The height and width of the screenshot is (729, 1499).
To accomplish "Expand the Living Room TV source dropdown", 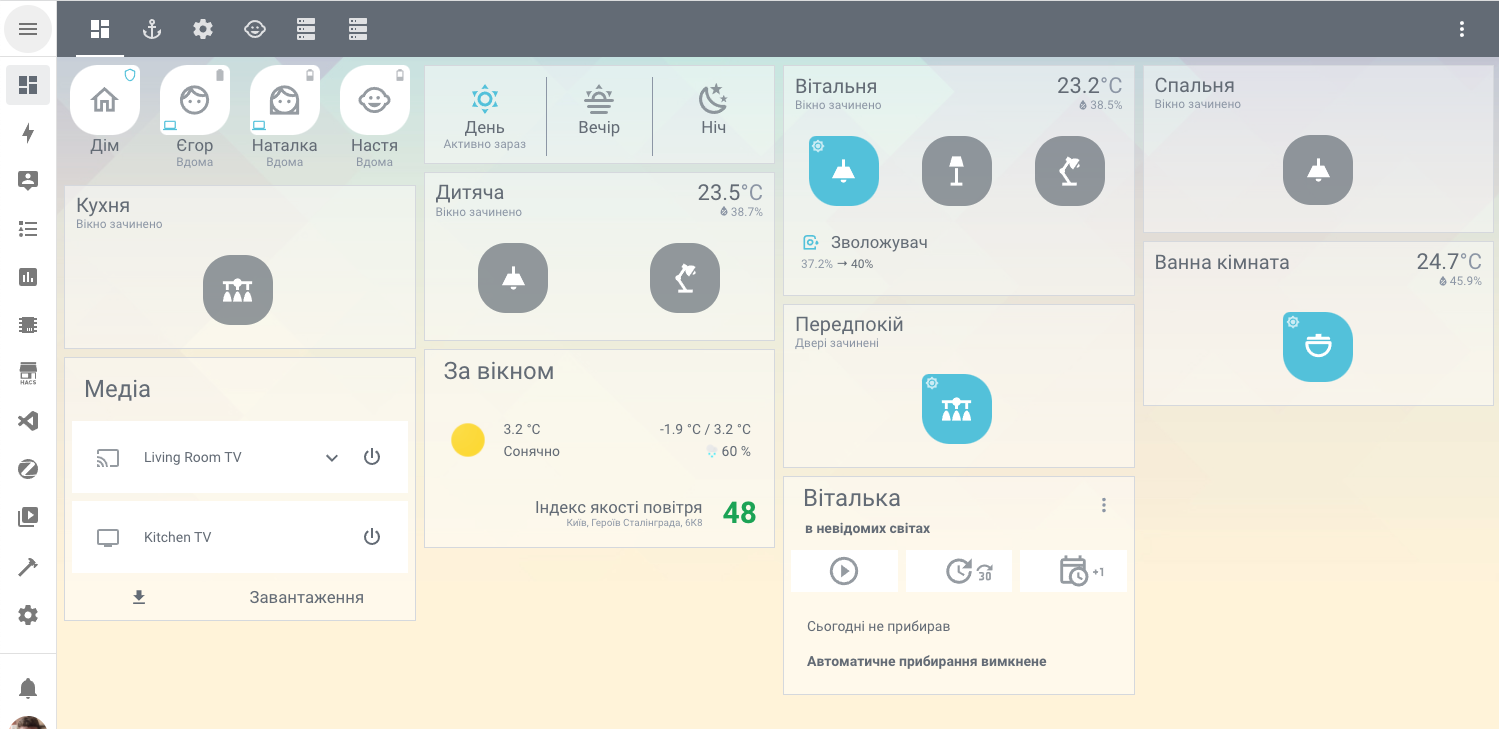I will [331, 457].
